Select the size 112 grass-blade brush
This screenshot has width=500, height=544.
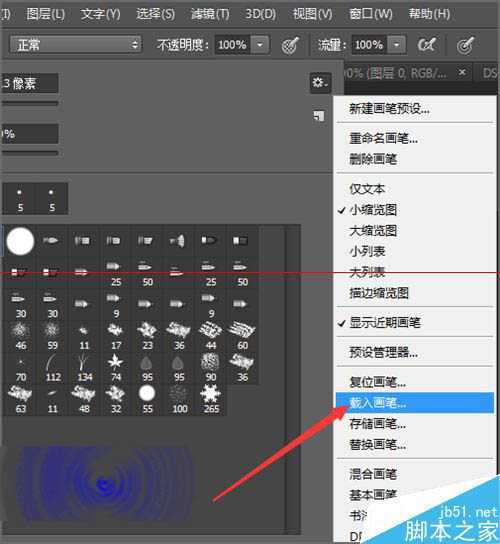[x=52, y=368]
